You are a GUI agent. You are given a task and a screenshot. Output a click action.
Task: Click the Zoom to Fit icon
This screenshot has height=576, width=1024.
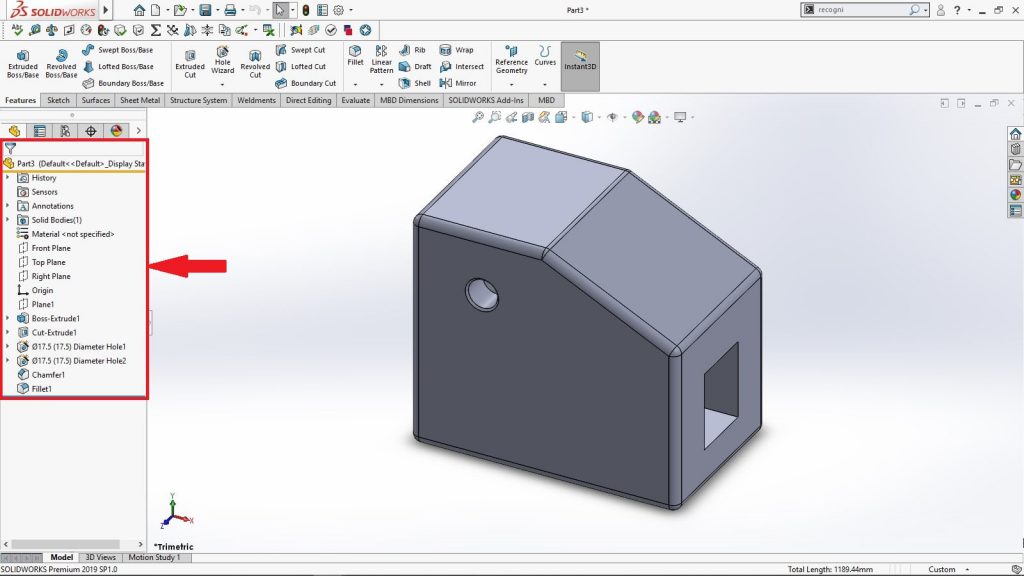[x=478, y=118]
